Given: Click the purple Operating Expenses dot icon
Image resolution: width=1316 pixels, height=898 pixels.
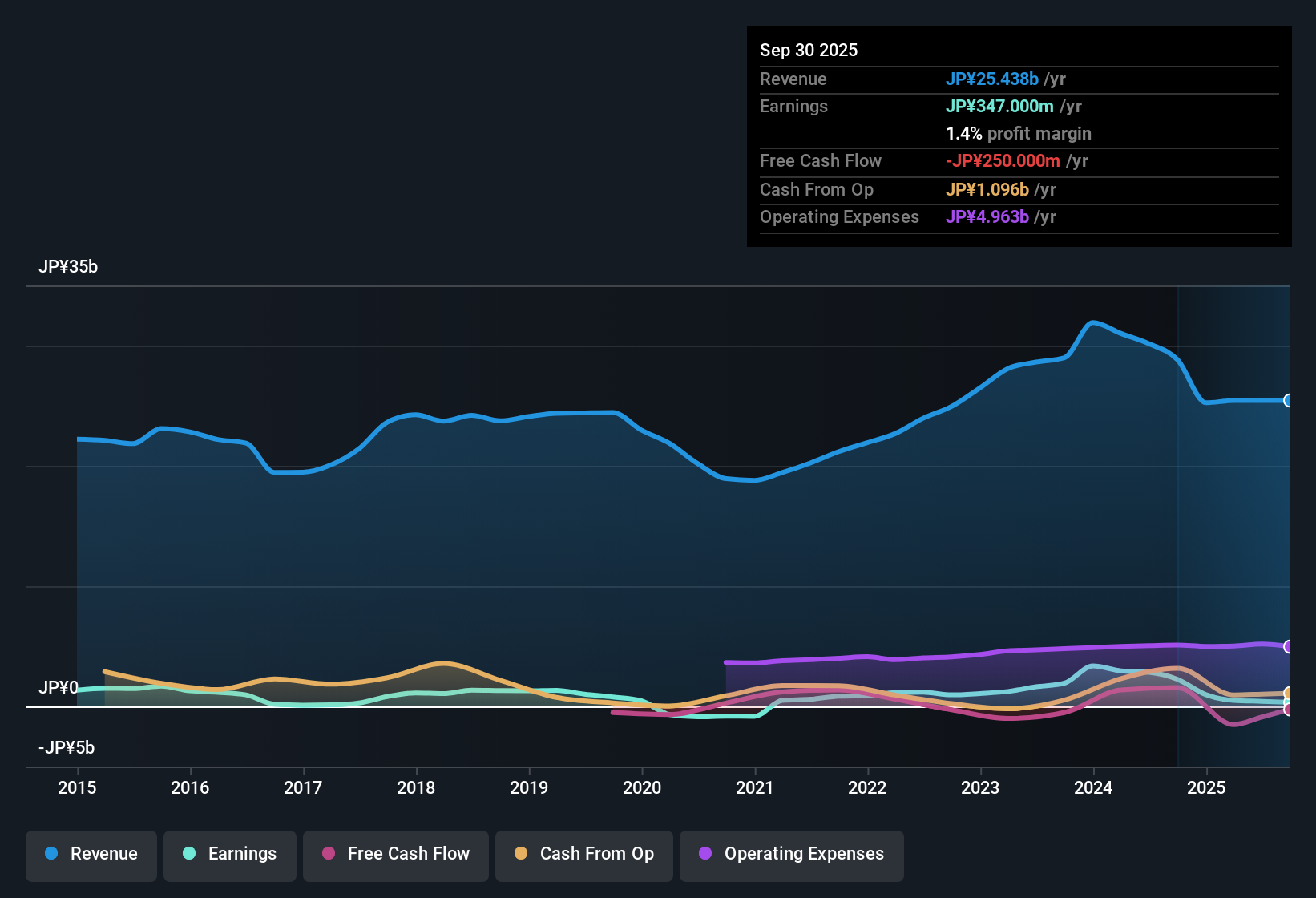Looking at the screenshot, I should (x=704, y=854).
